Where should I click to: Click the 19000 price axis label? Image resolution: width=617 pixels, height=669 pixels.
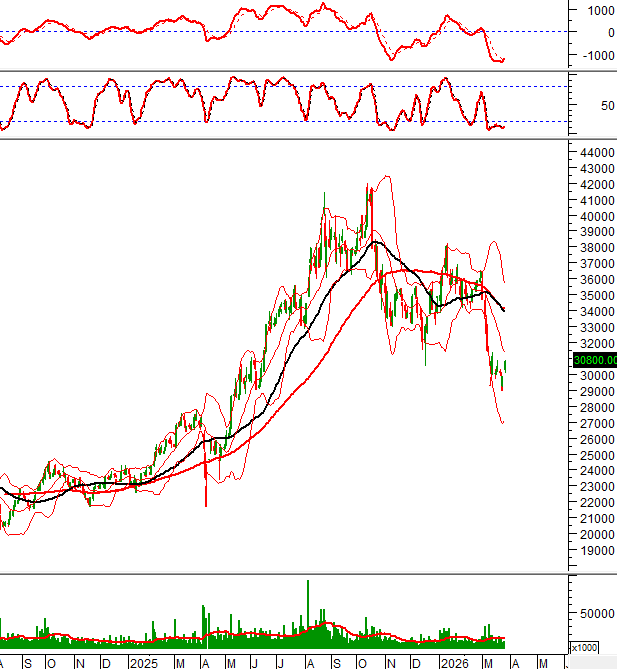point(593,551)
